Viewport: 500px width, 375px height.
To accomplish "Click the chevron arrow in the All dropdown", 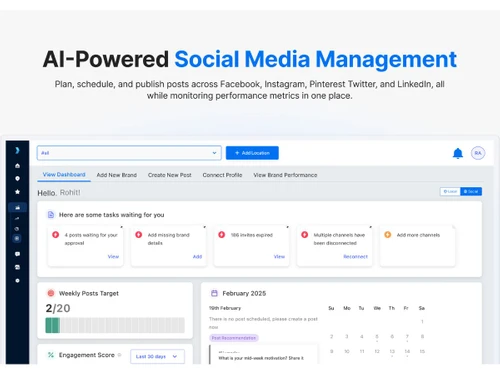I will pyautogui.click(x=214, y=153).
